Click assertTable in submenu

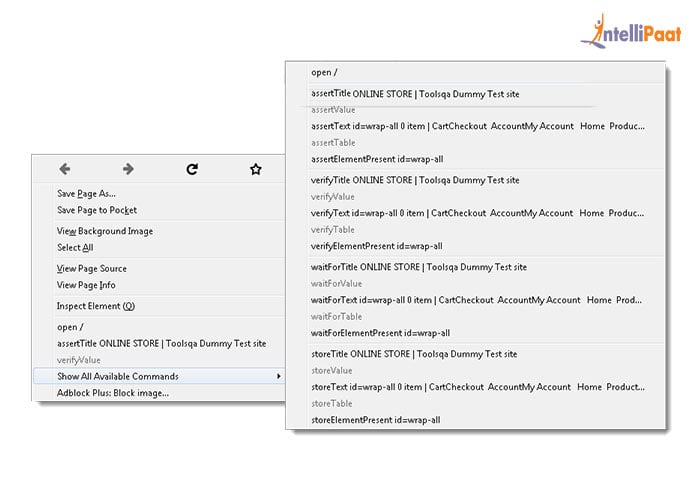pyautogui.click(x=333, y=143)
